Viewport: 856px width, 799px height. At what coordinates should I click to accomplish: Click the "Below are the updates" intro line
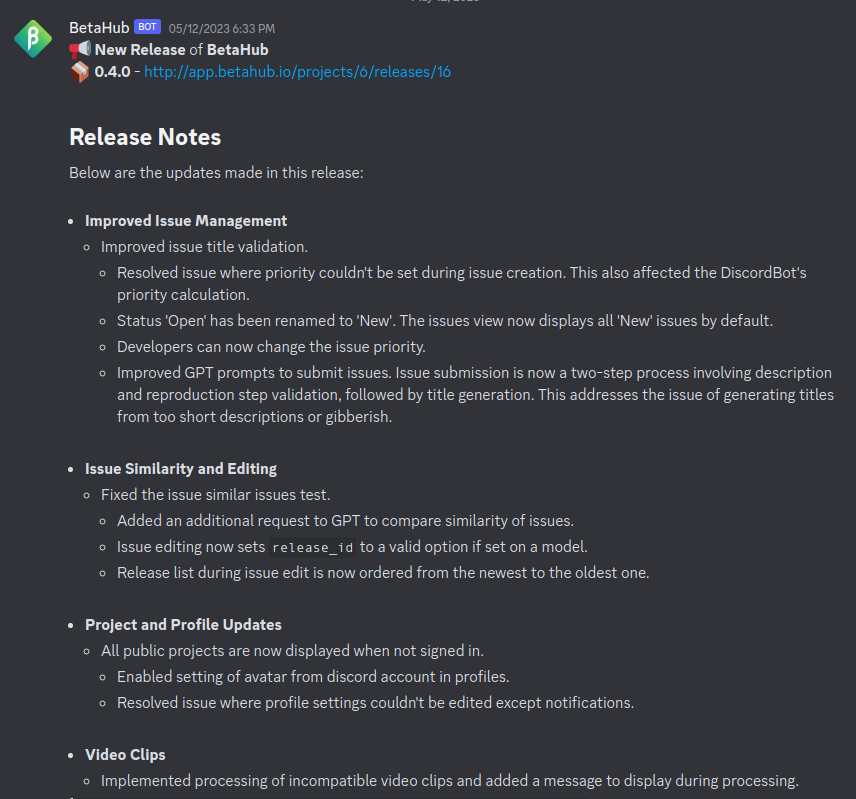(x=216, y=173)
